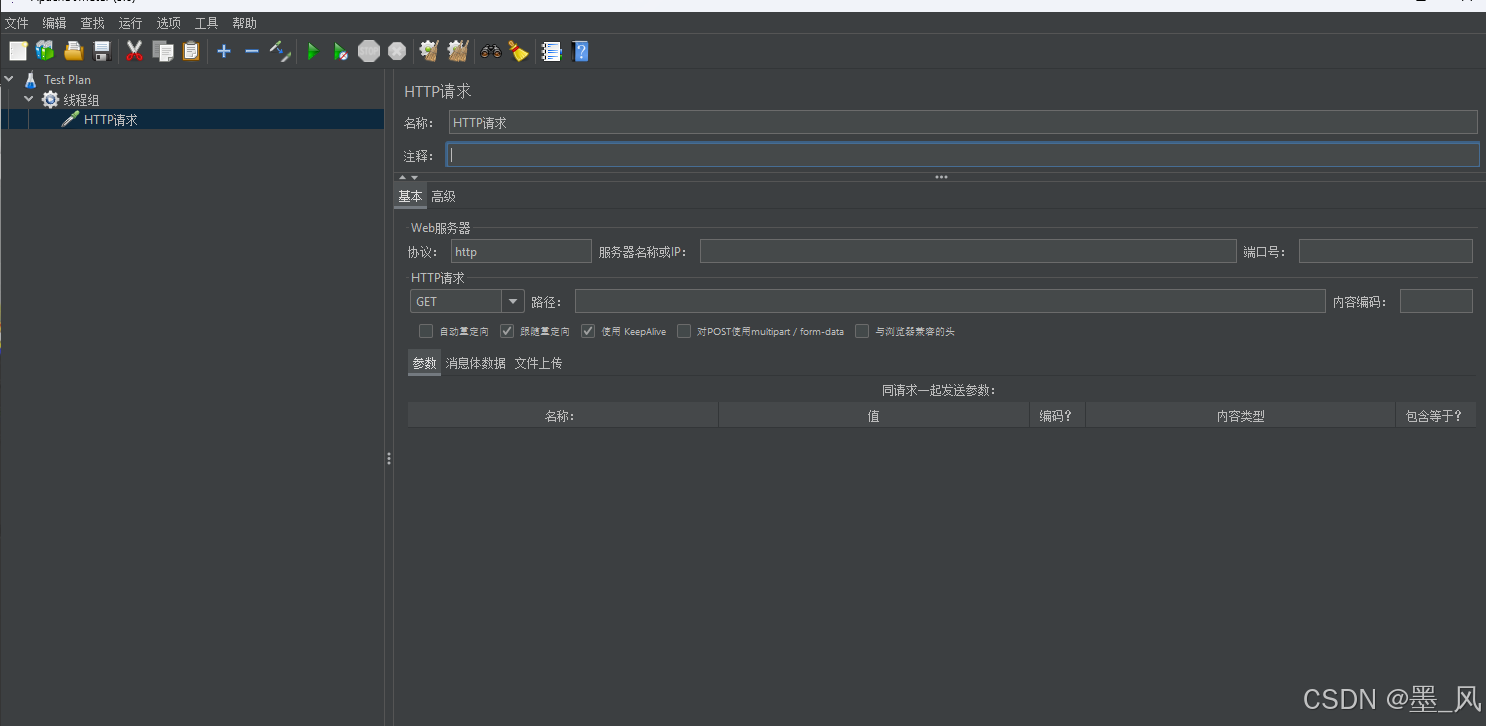Click the Copy icon in toolbar
This screenshot has width=1486, height=726.
[162, 51]
